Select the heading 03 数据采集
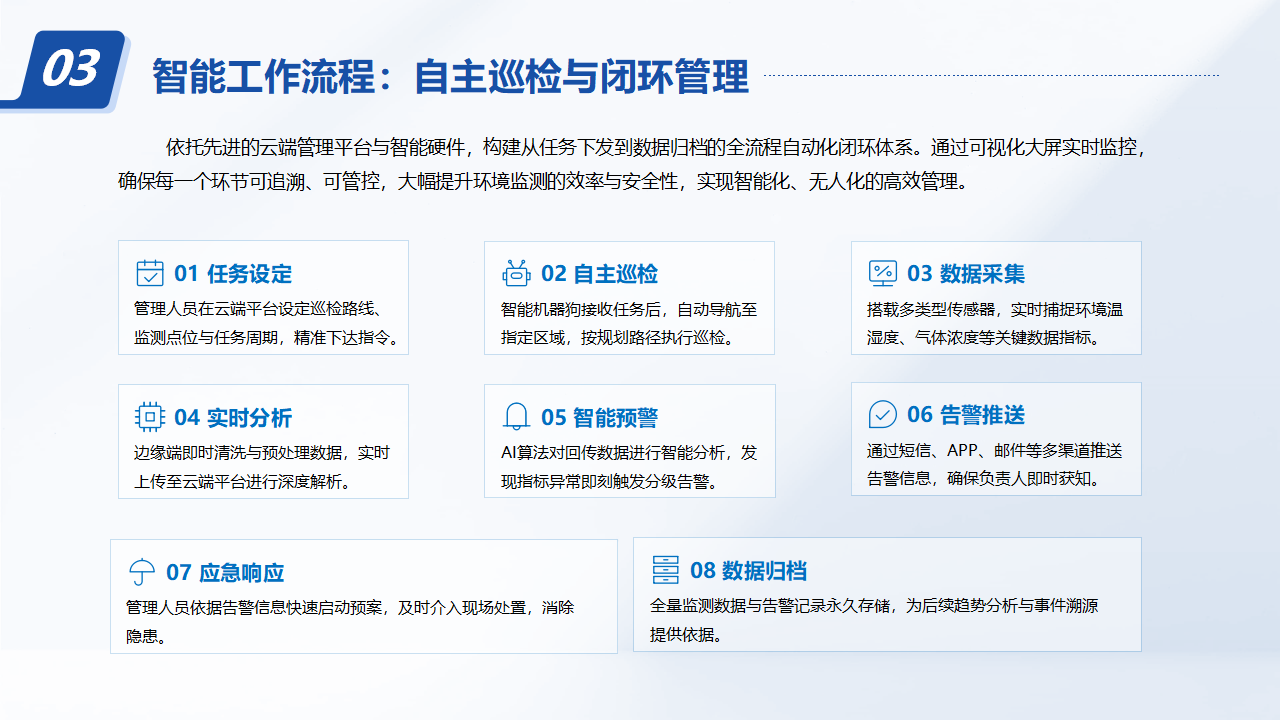The height and width of the screenshot is (720, 1280). (x=966, y=274)
